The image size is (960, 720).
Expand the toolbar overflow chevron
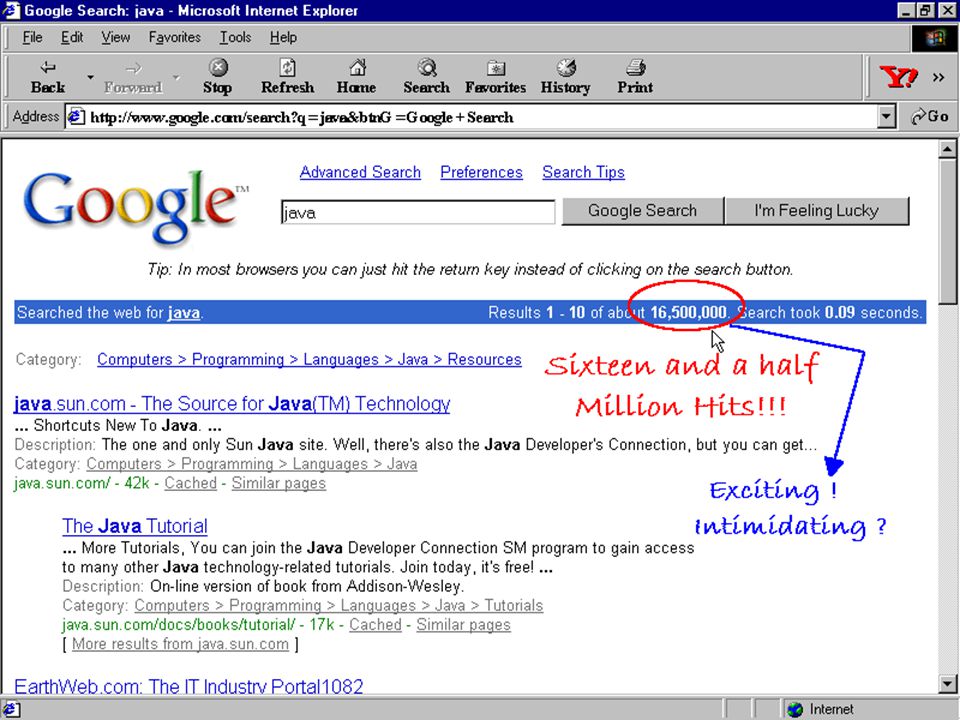[x=938, y=77]
